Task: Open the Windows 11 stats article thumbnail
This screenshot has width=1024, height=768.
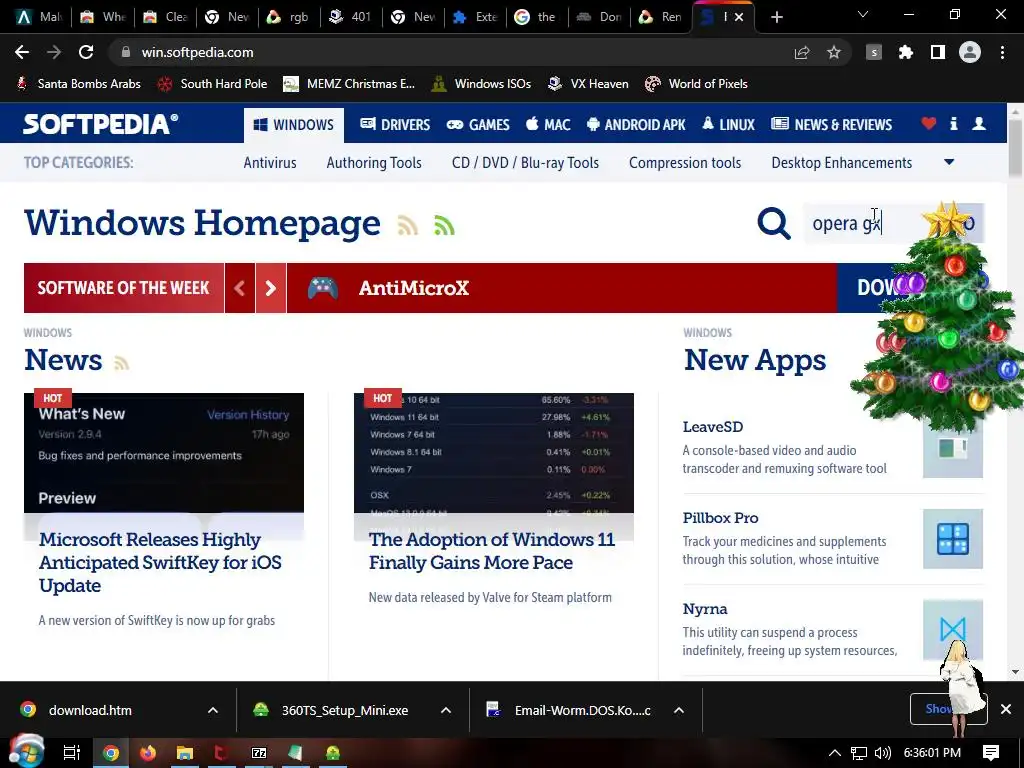Action: point(494,453)
